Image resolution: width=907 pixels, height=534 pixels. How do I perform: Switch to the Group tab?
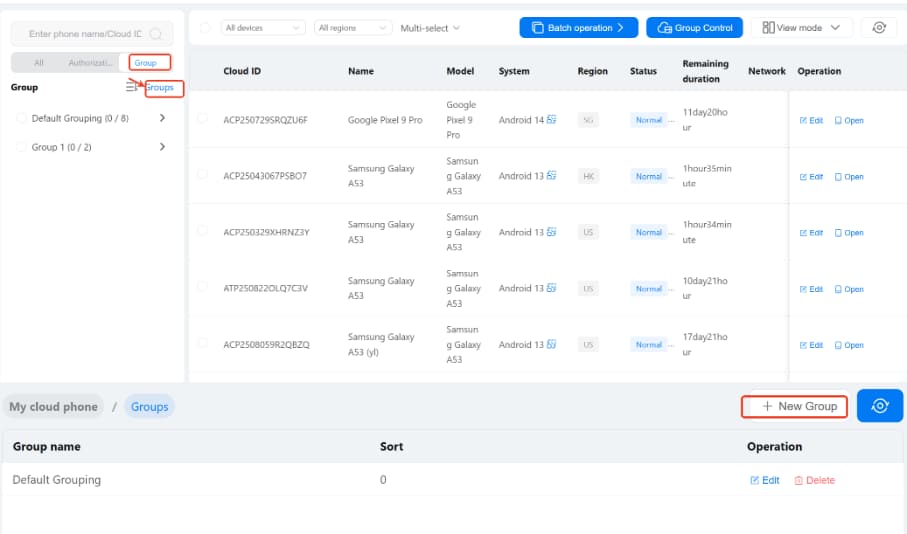point(145,63)
